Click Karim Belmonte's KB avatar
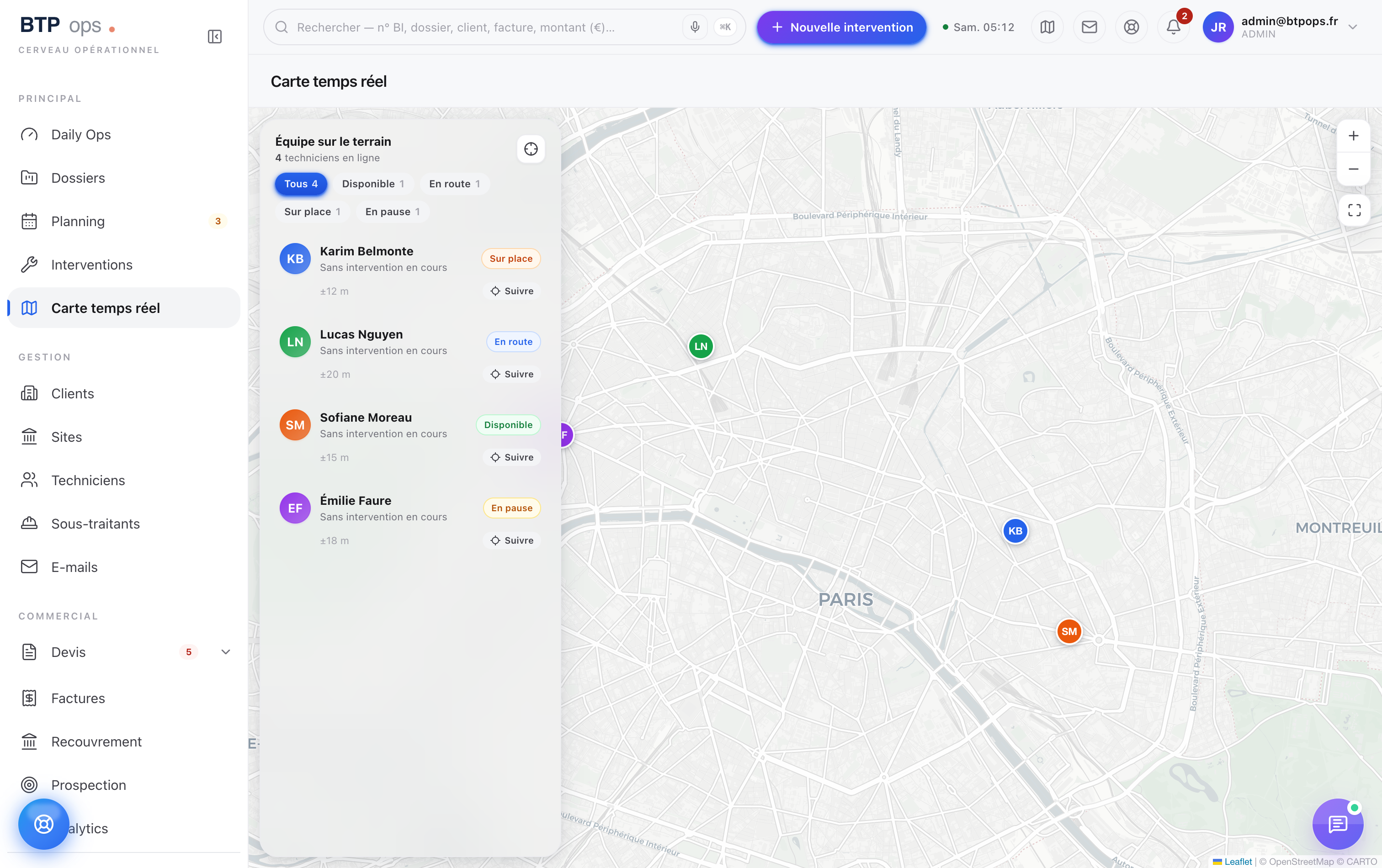 point(295,259)
